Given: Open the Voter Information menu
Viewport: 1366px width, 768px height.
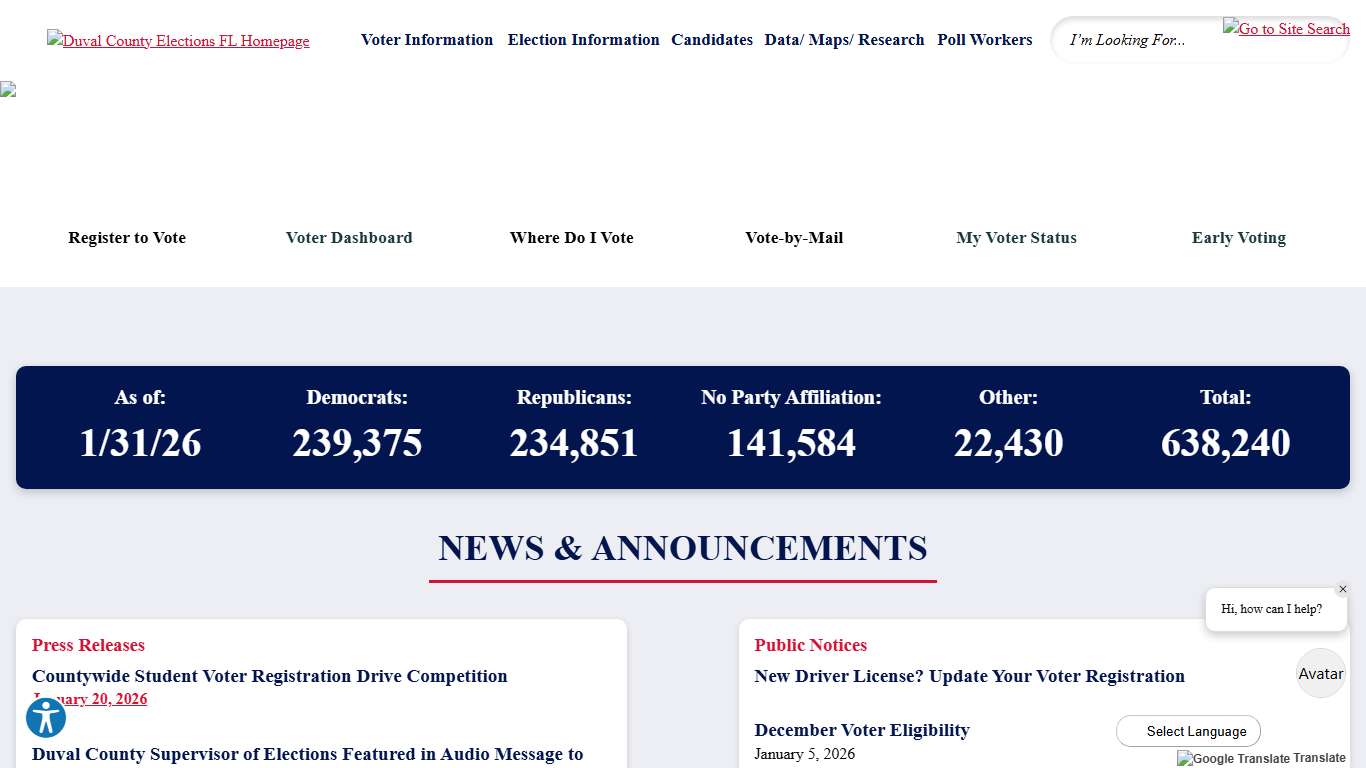Looking at the screenshot, I should [427, 40].
